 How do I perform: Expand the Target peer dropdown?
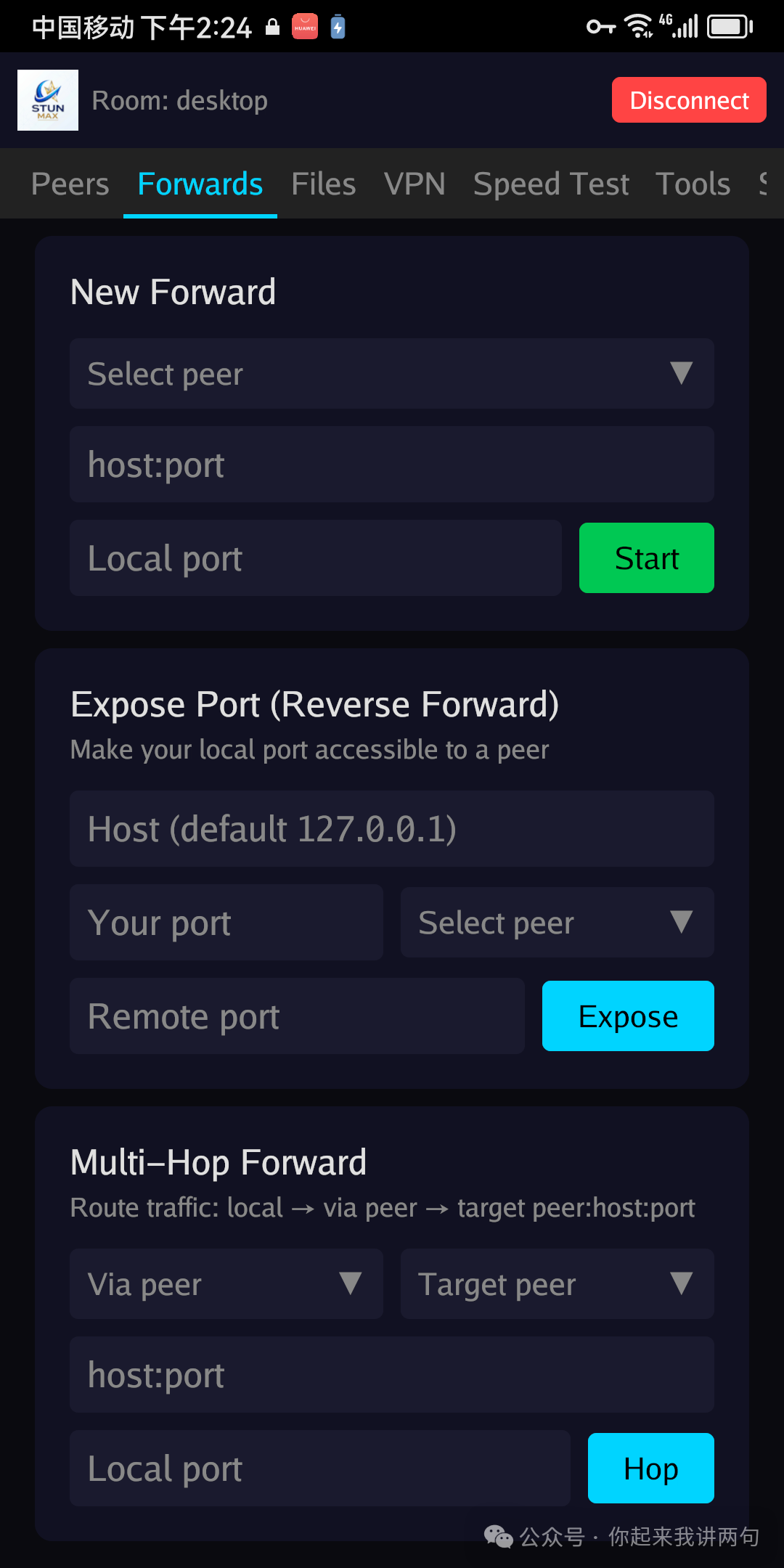(x=557, y=1284)
